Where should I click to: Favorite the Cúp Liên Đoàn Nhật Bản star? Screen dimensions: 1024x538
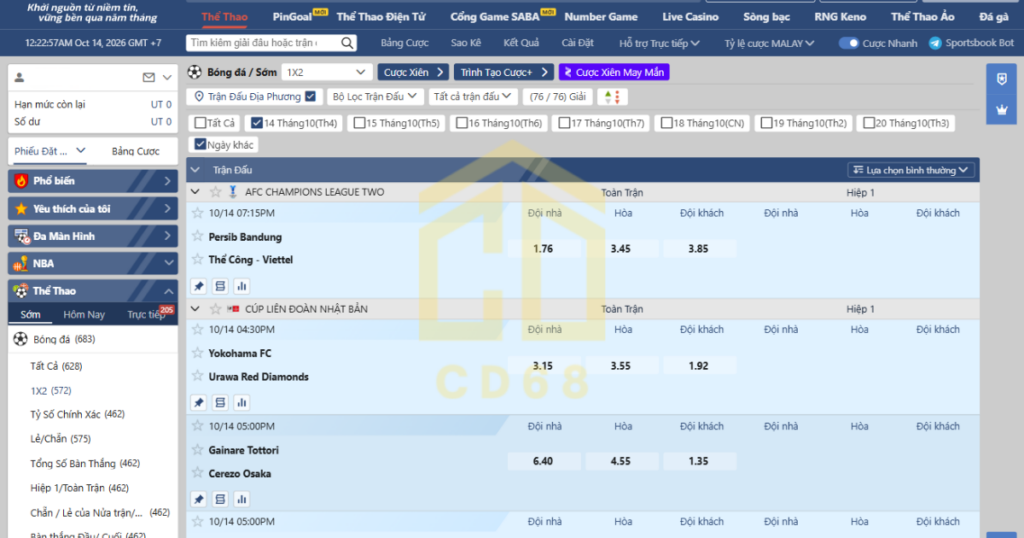(x=216, y=309)
